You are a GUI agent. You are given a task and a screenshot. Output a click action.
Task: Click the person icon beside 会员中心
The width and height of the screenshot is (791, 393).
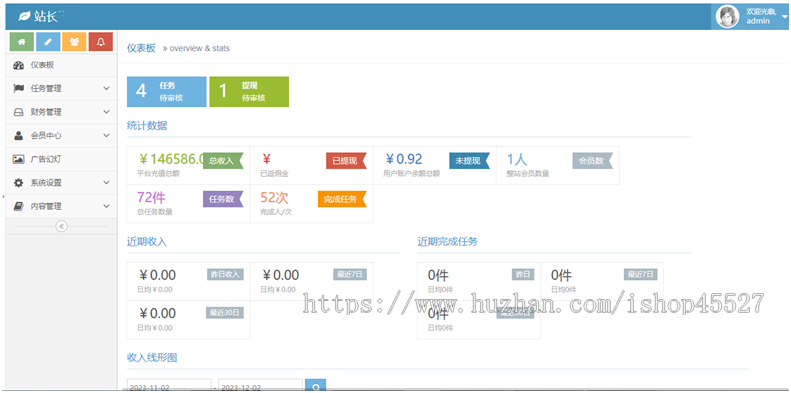point(19,135)
